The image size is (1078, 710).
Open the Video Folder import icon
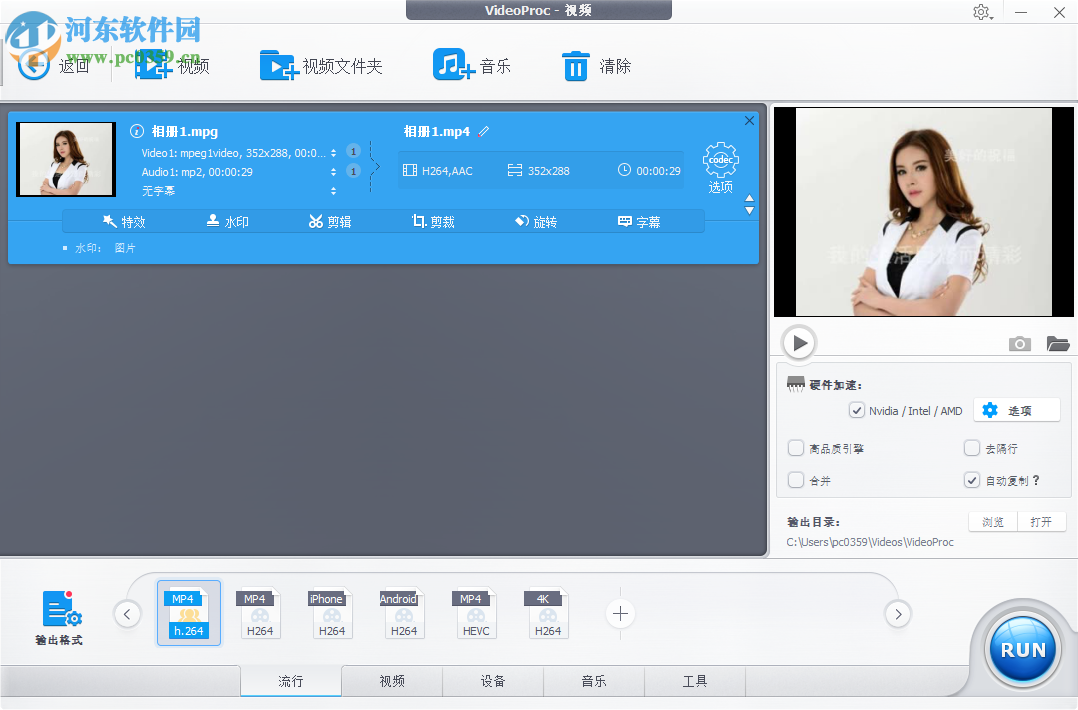coord(277,64)
